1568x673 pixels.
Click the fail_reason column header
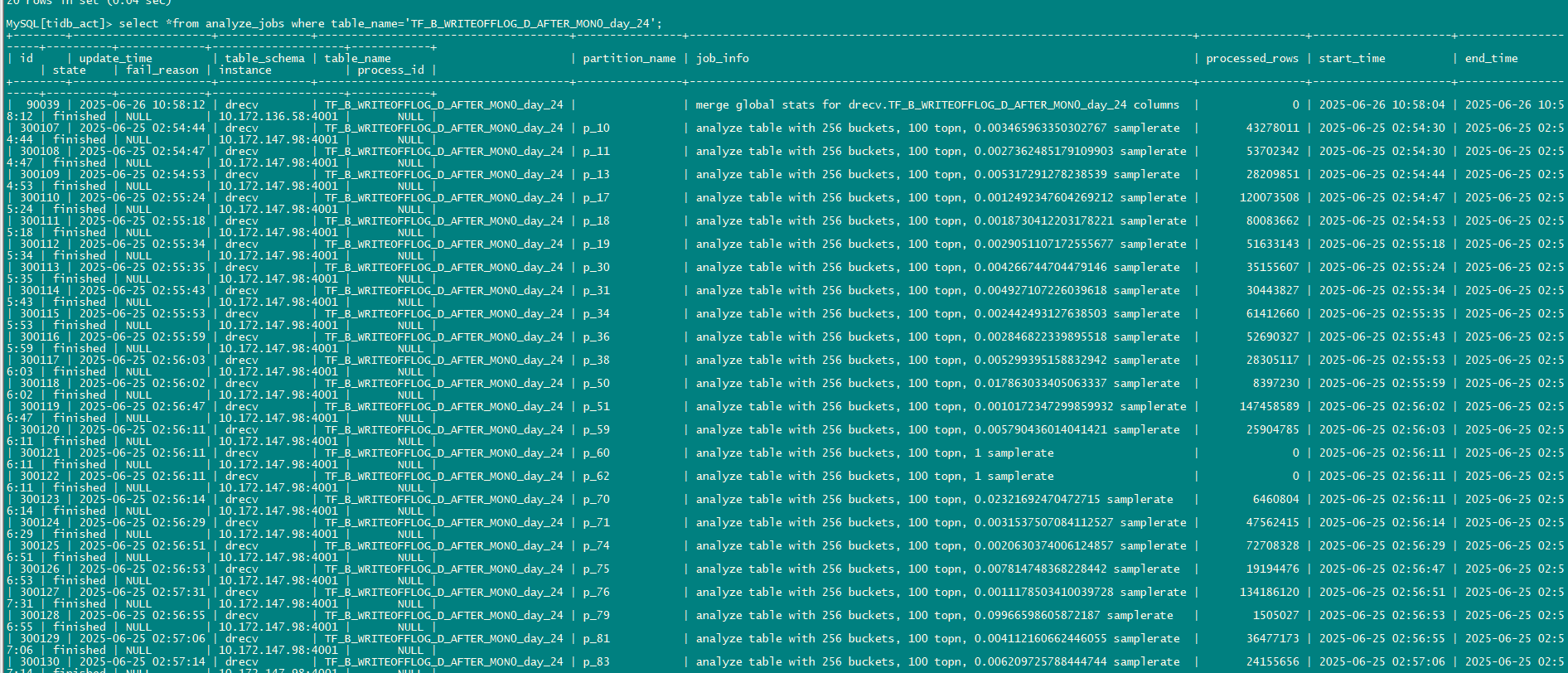[162, 70]
